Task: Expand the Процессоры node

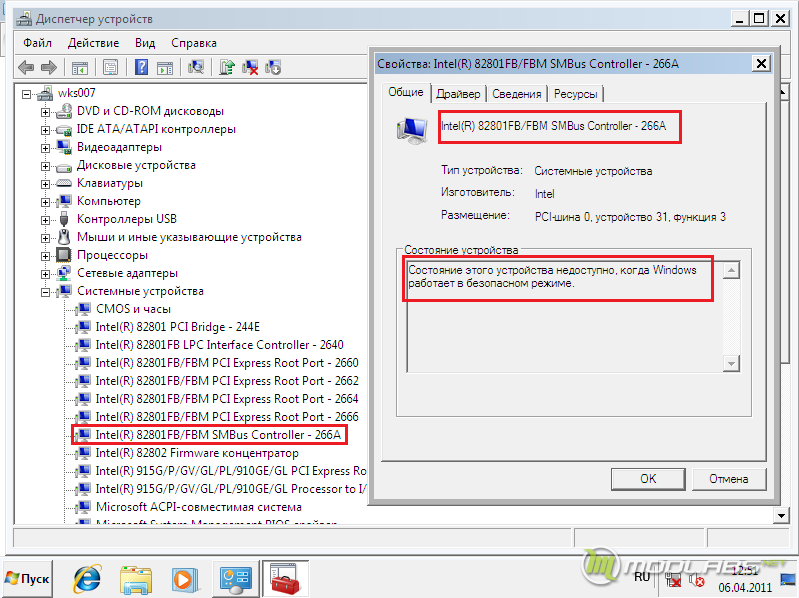Action: [45, 256]
